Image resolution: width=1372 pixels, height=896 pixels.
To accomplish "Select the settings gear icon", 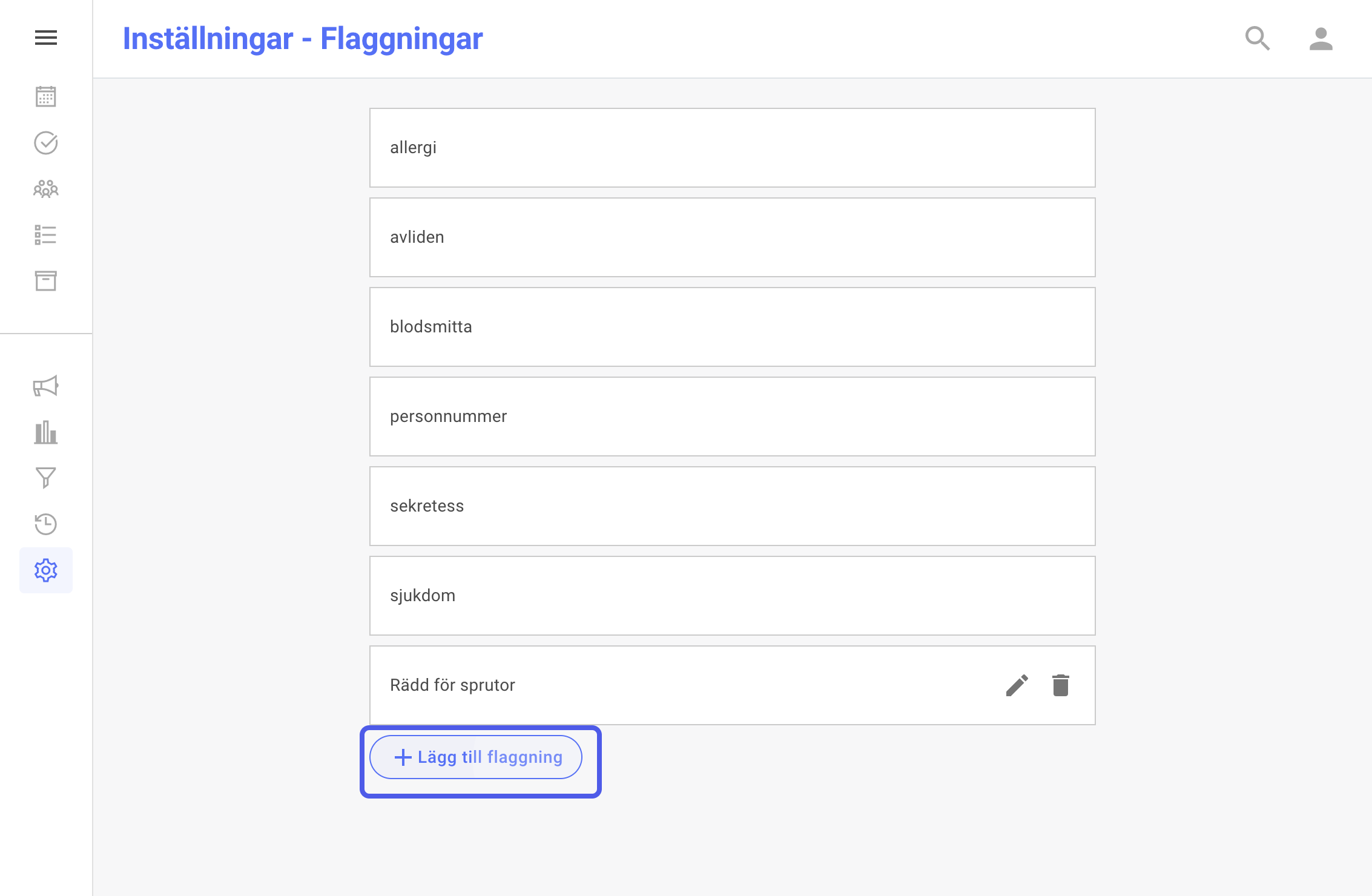I will pos(46,570).
